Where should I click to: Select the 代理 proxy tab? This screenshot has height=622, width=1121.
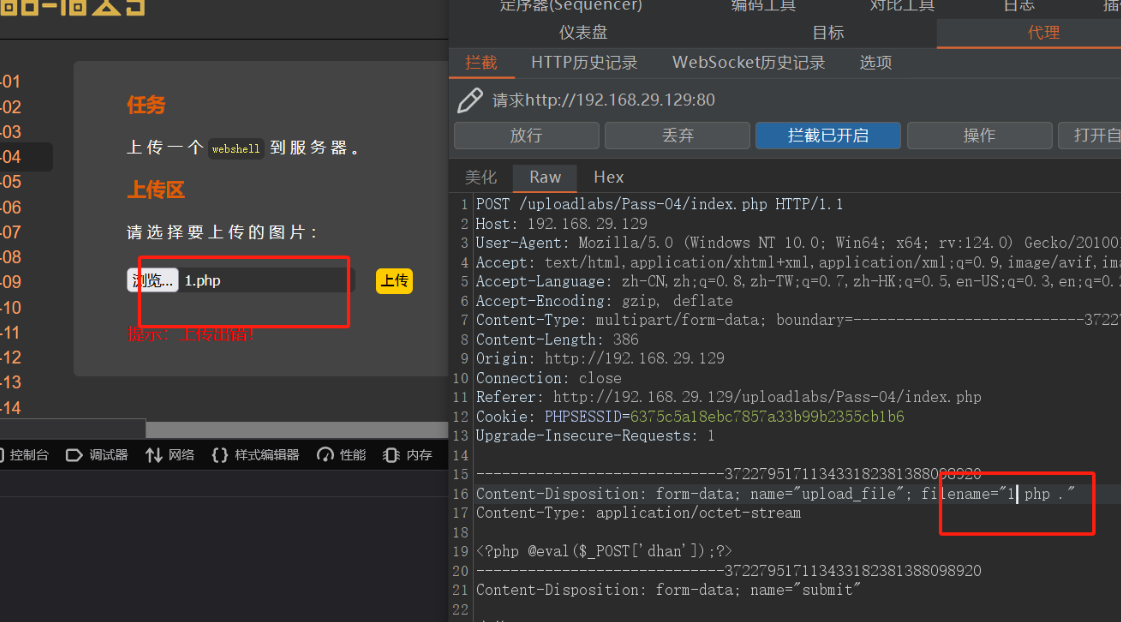pyautogui.click(x=1043, y=33)
